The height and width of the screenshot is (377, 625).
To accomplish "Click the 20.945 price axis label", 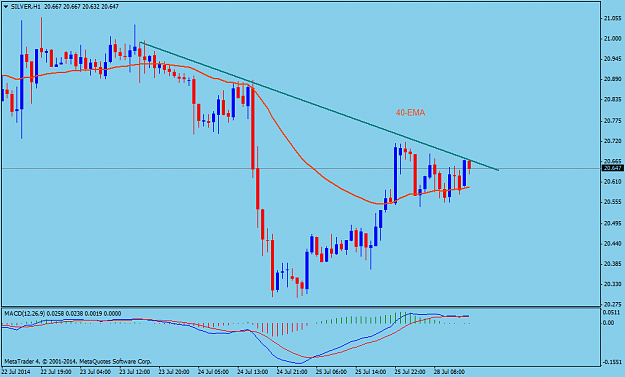I will tap(612, 59).
